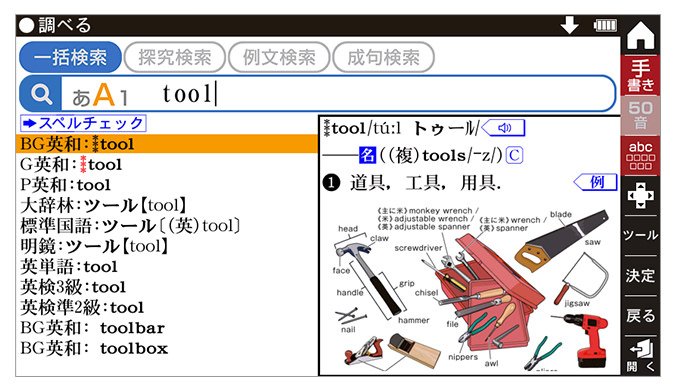Play tool pronunciation audio
The width and height of the screenshot is (675, 390).
tap(503, 128)
